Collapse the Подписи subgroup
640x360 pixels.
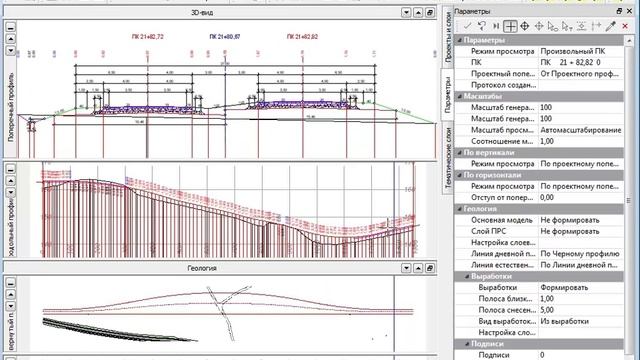pos(467,344)
